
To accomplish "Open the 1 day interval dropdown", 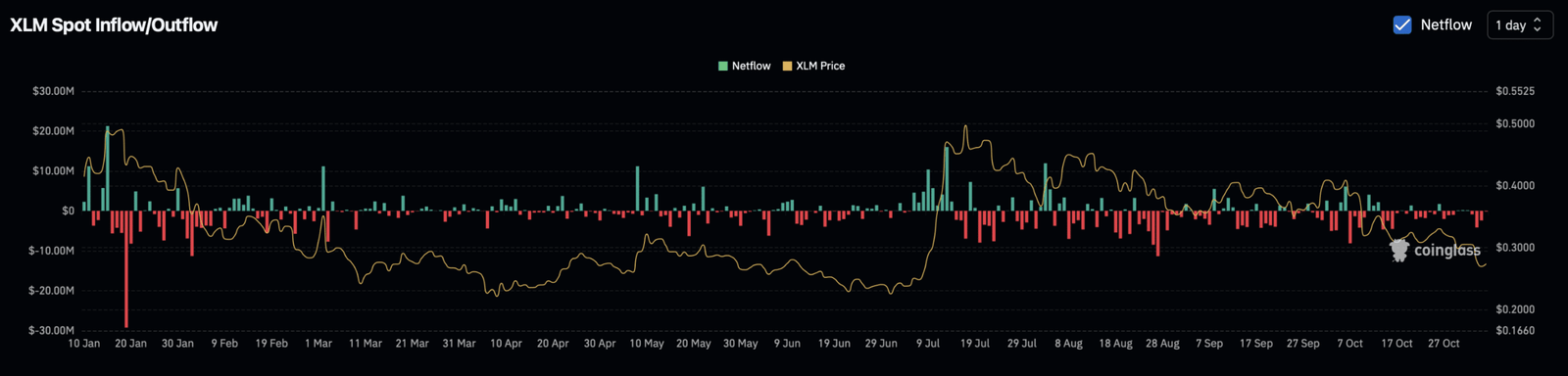I will [x=1519, y=24].
